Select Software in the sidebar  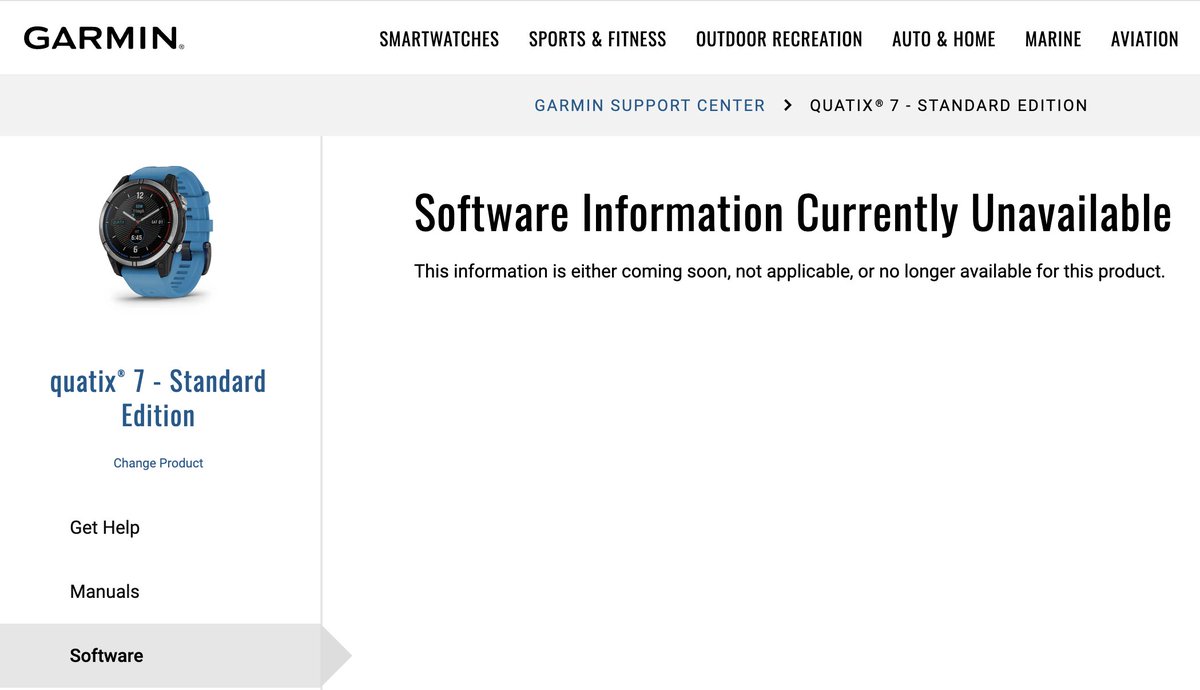160,655
